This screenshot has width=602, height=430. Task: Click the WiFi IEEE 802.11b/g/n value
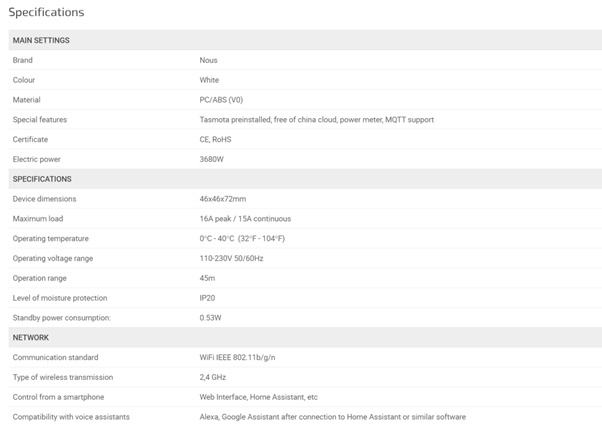point(239,357)
